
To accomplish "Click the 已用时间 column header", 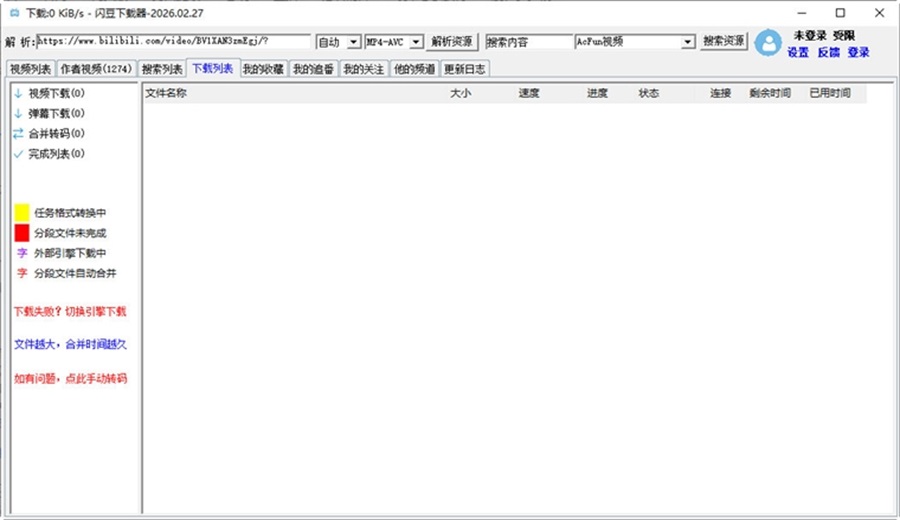I will pos(830,93).
